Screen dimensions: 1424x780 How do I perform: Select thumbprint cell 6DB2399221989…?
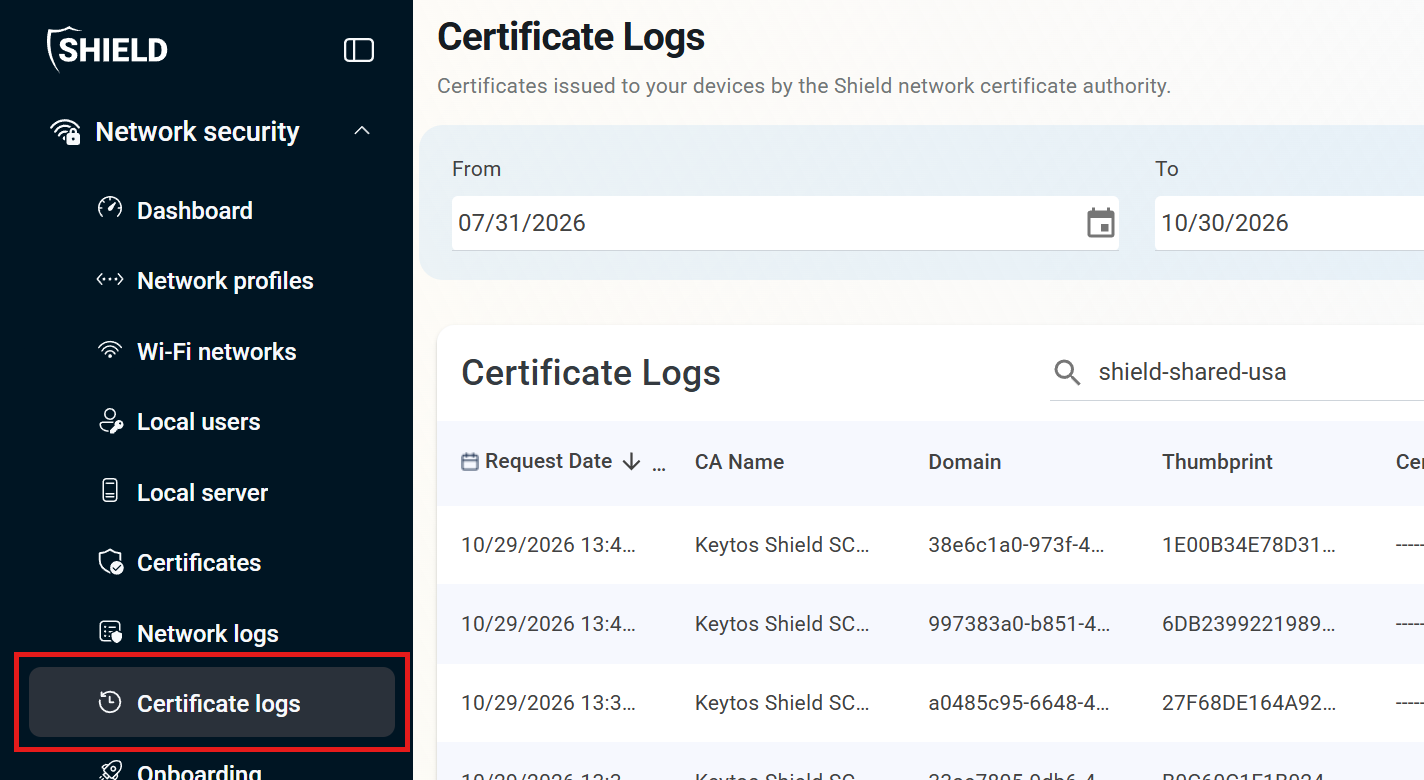[x=1248, y=625]
